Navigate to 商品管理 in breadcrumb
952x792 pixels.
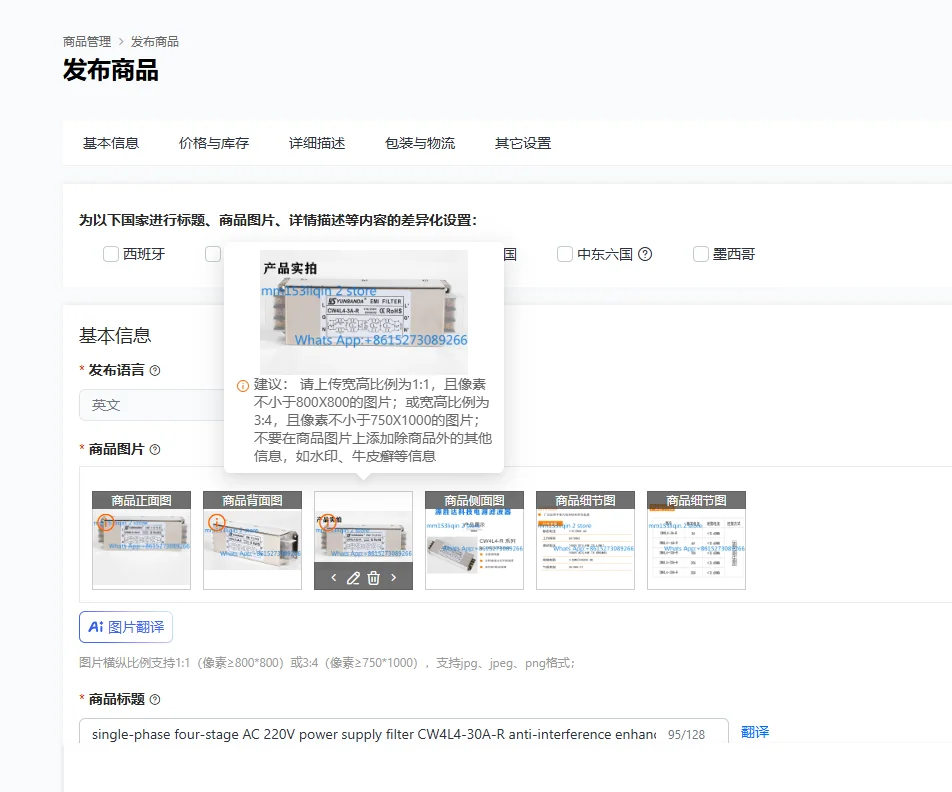tap(87, 42)
